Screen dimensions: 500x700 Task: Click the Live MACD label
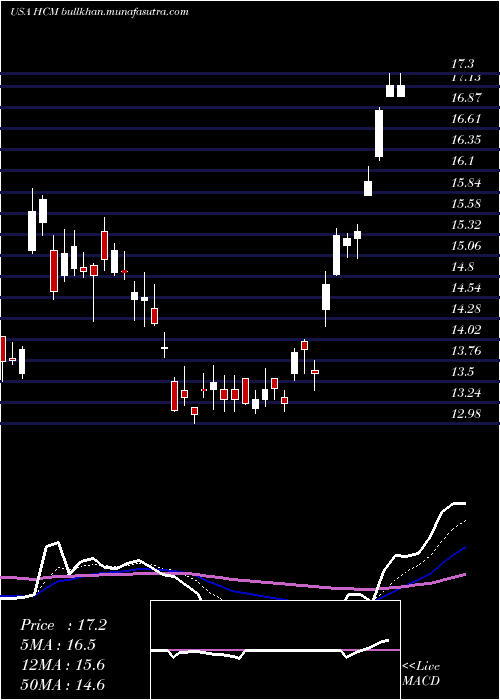421,674
